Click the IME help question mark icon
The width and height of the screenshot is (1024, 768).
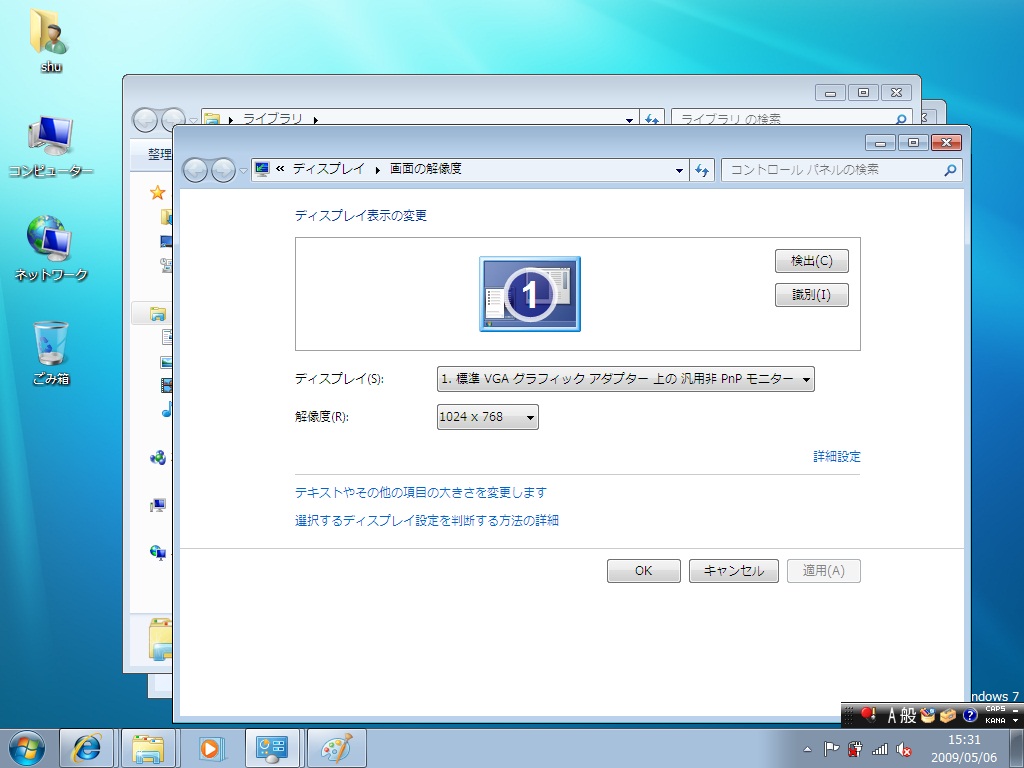click(970, 715)
